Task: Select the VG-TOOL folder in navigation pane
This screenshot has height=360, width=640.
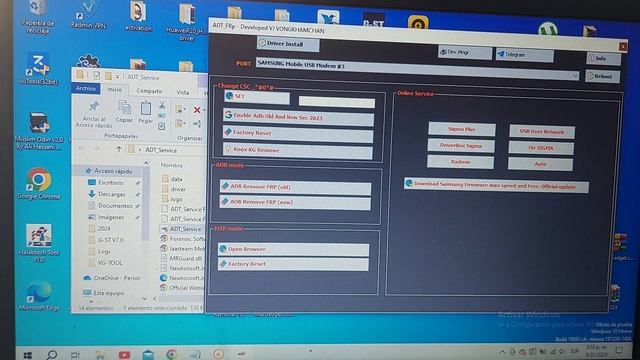Action: (x=109, y=263)
